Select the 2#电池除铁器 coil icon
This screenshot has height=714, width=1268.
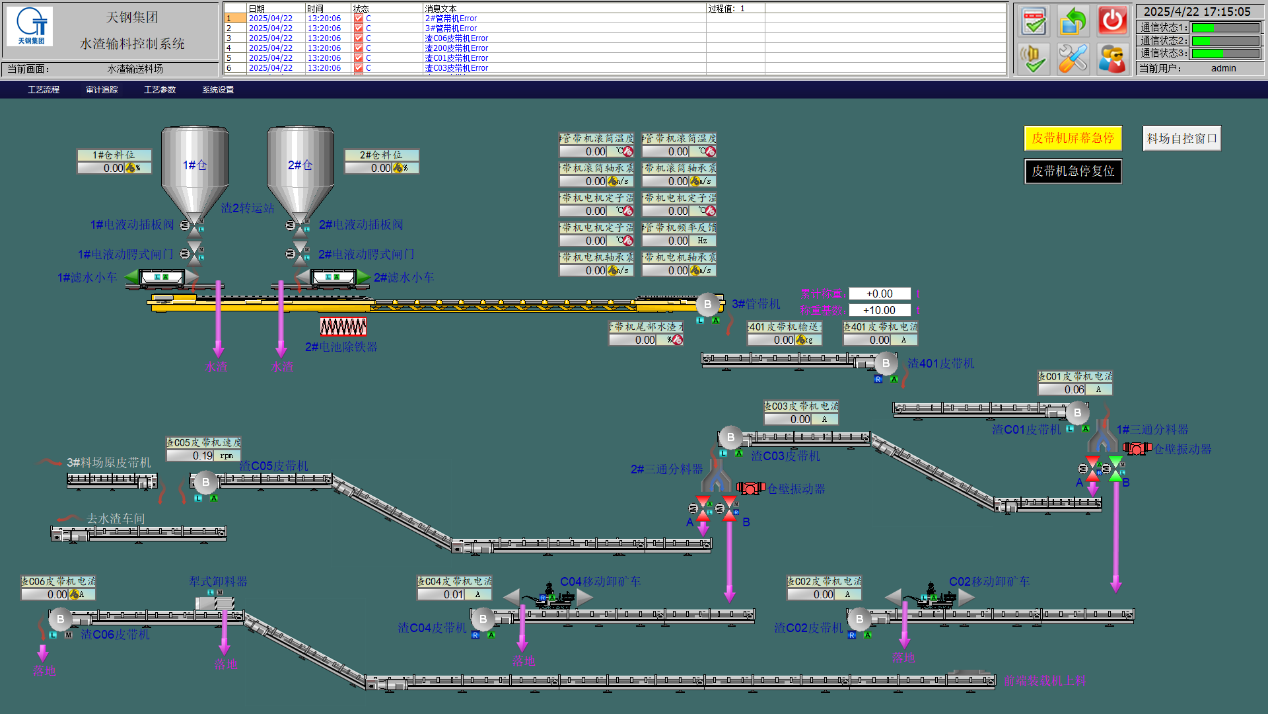[343, 326]
